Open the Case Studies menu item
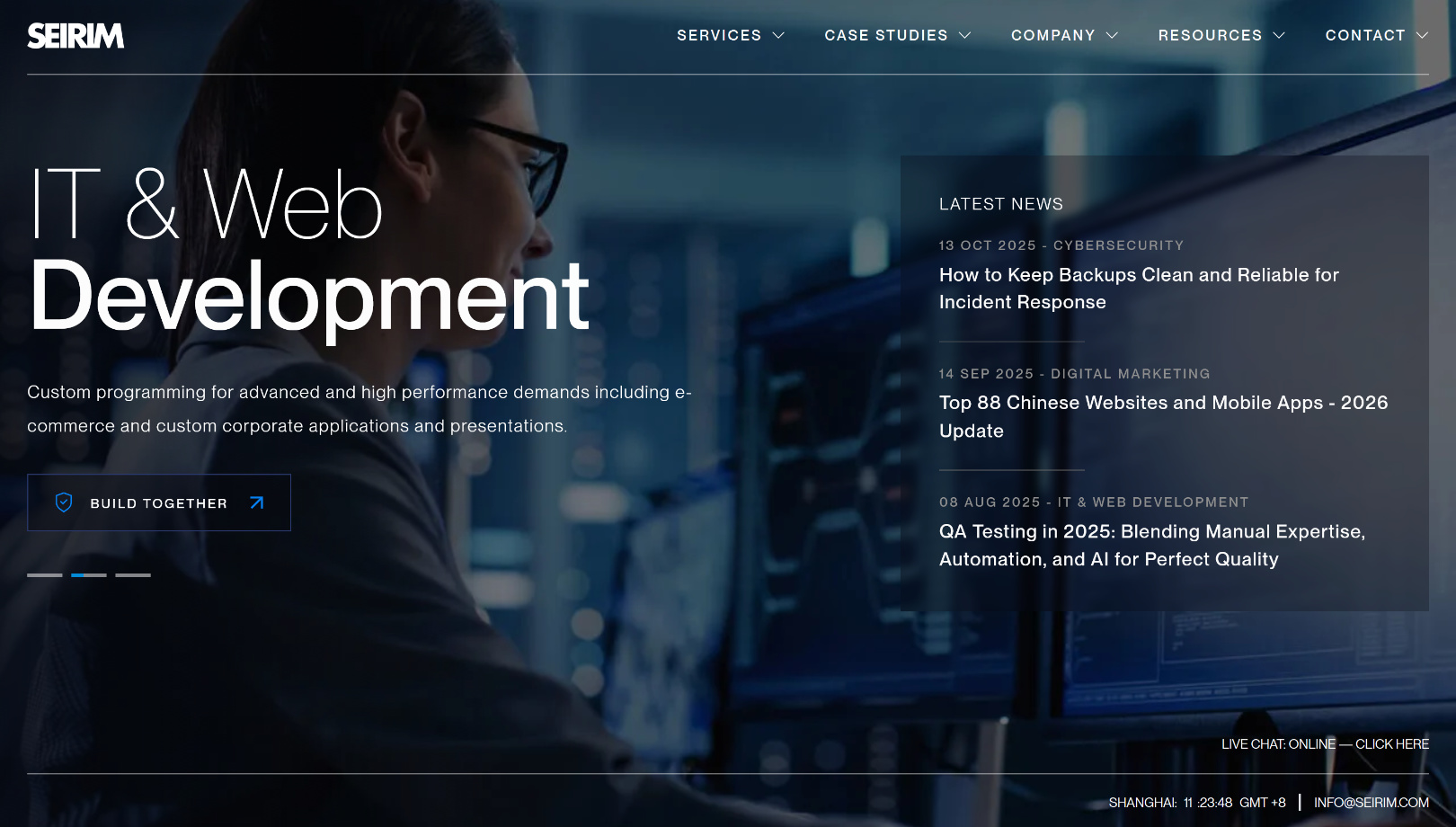Screen dimensions: 1456x827 (x=885, y=35)
